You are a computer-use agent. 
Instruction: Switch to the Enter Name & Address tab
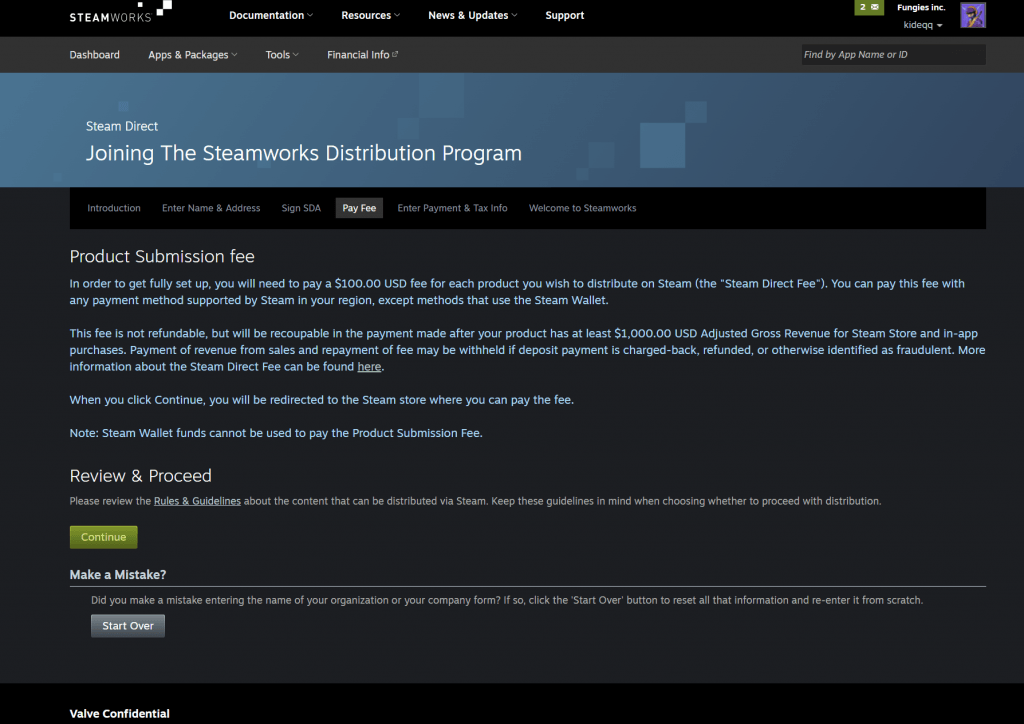pos(211,208)
